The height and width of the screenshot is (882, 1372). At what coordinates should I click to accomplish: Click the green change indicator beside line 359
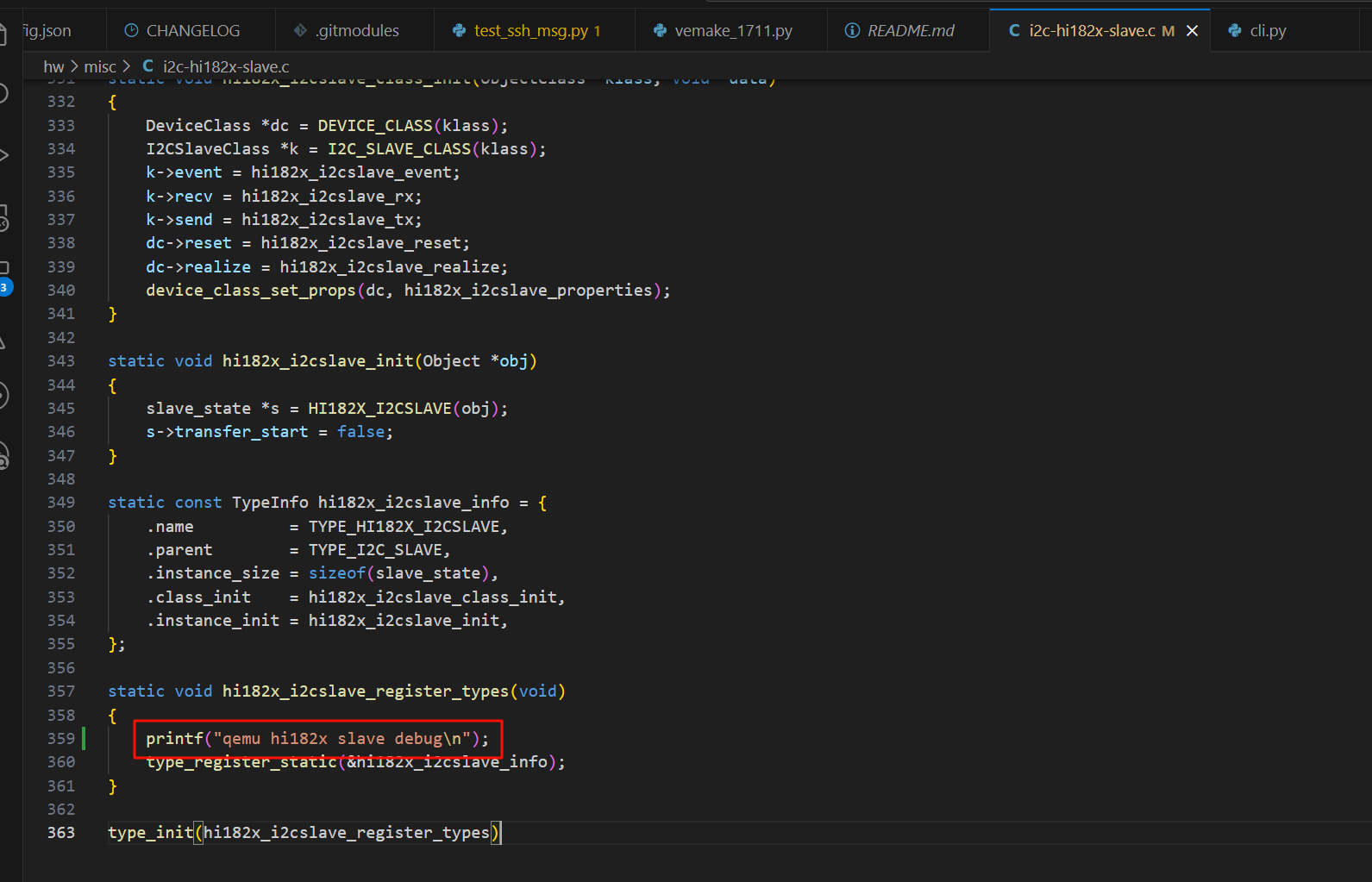pyautogui.click(x=84, y=739)
